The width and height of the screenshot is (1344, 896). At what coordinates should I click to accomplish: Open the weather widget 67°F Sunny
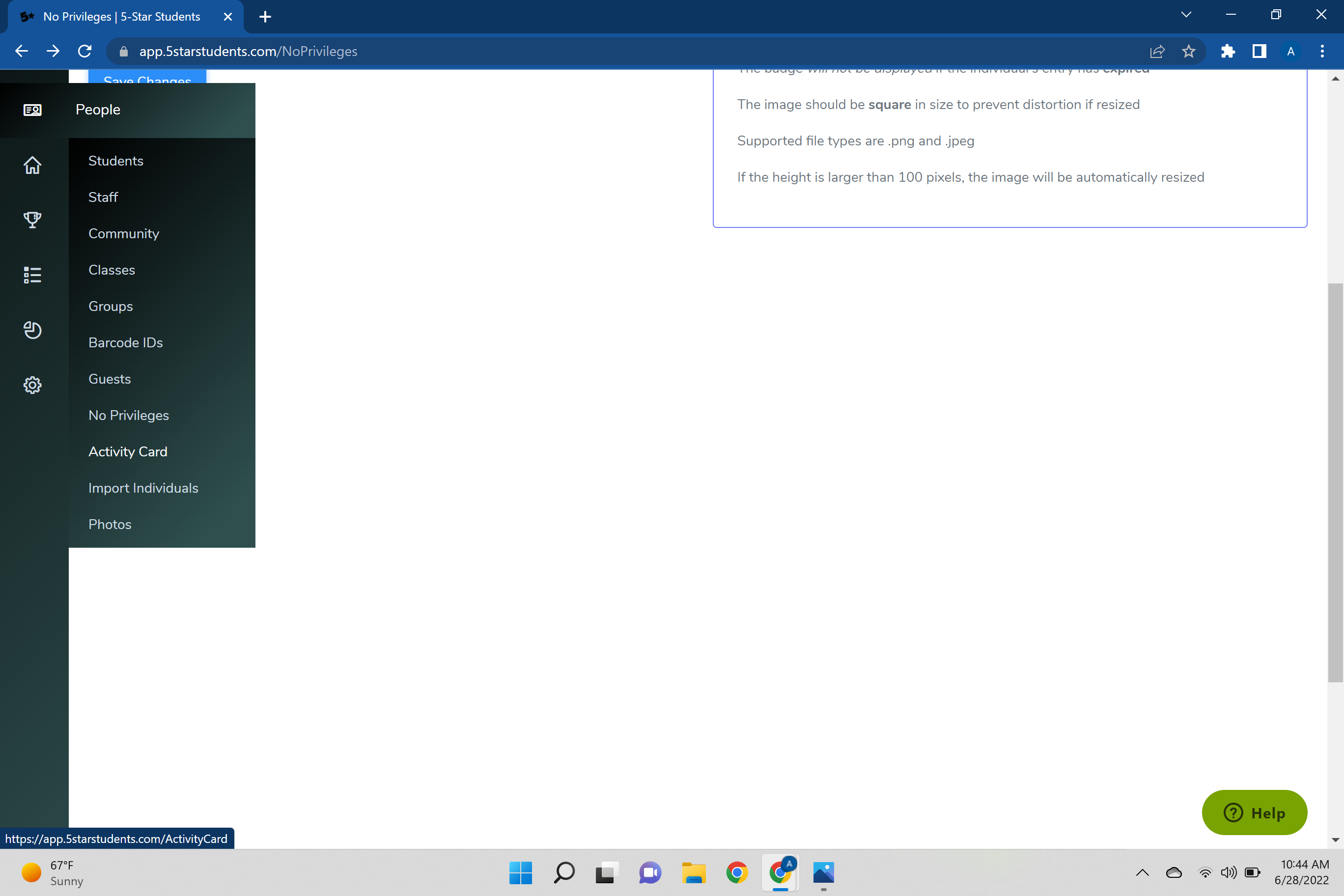(53, 872)
